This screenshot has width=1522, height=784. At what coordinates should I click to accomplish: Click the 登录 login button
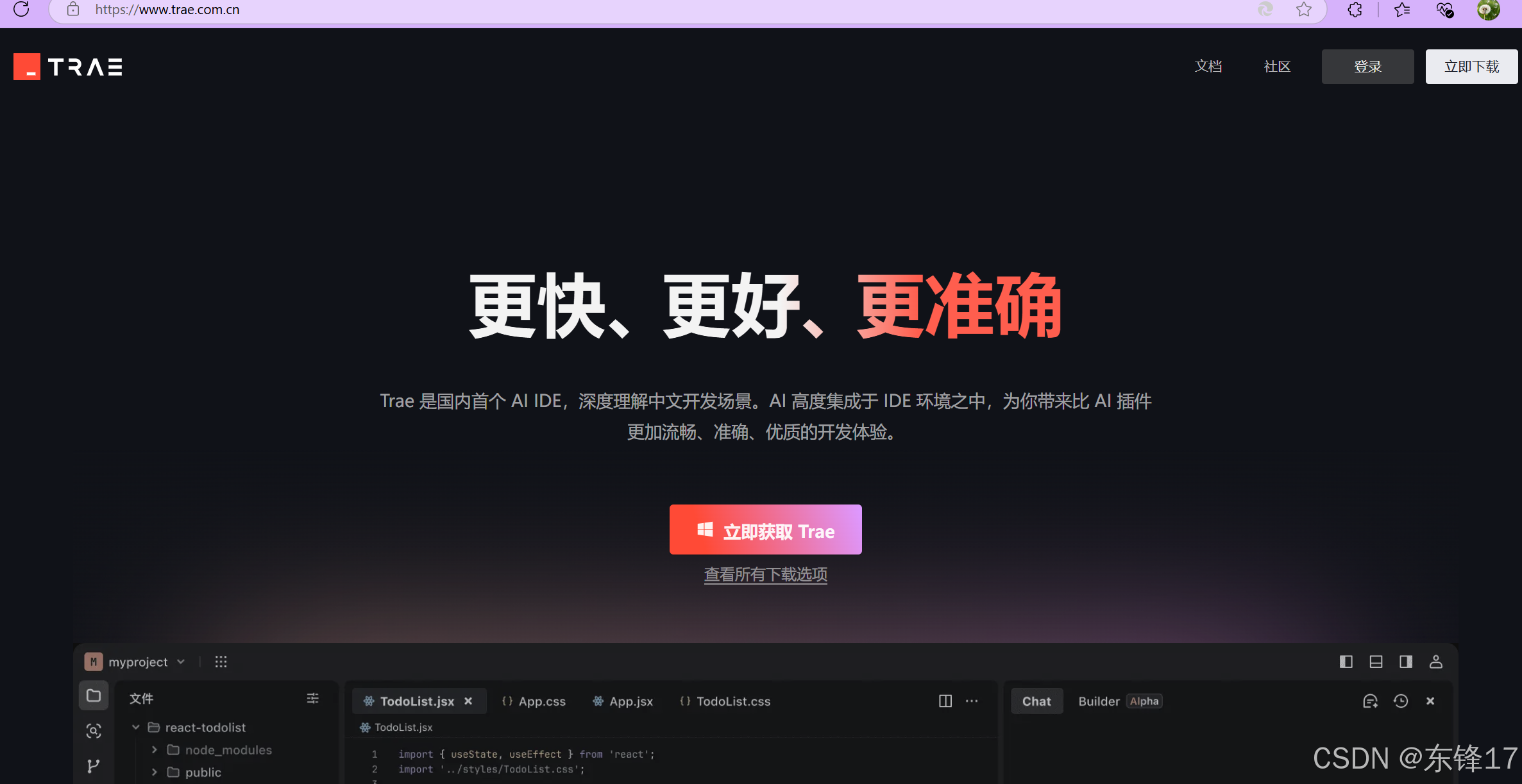click(1367, 67)
